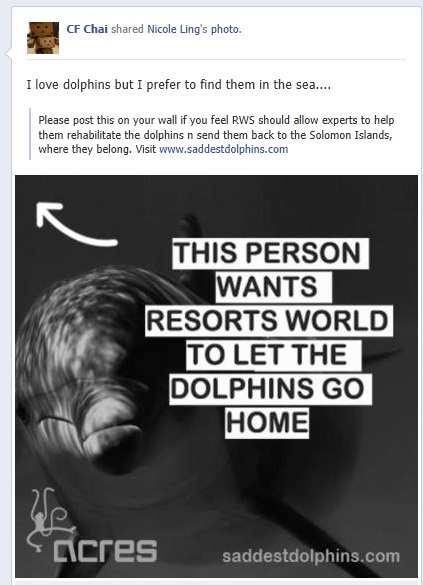Click the word "shared" in the post header
The width and height of the screenshot is (423, 585).
pos(127,29)
